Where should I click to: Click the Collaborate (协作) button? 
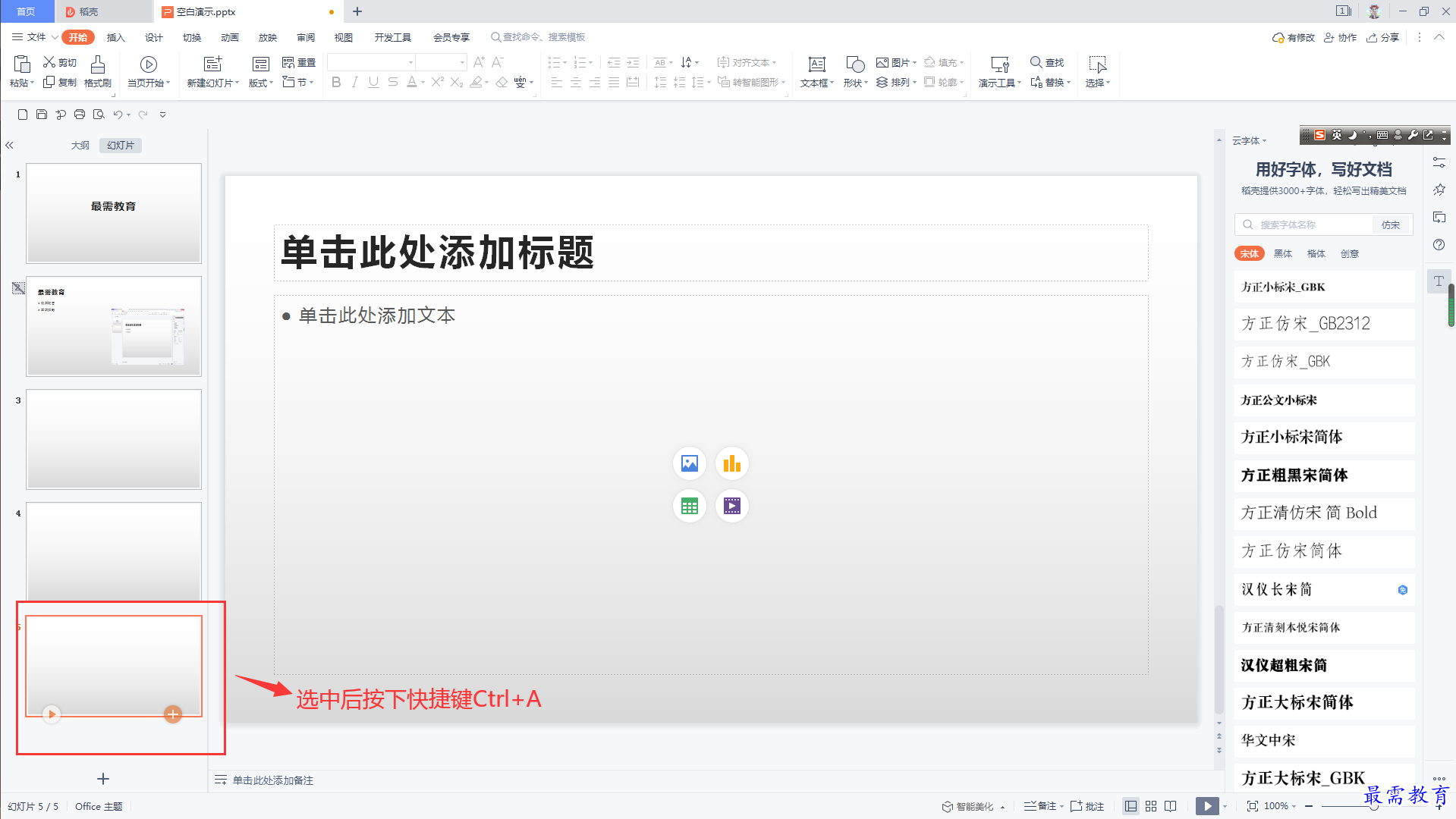pyautogui.click(x=1340, y=37)
